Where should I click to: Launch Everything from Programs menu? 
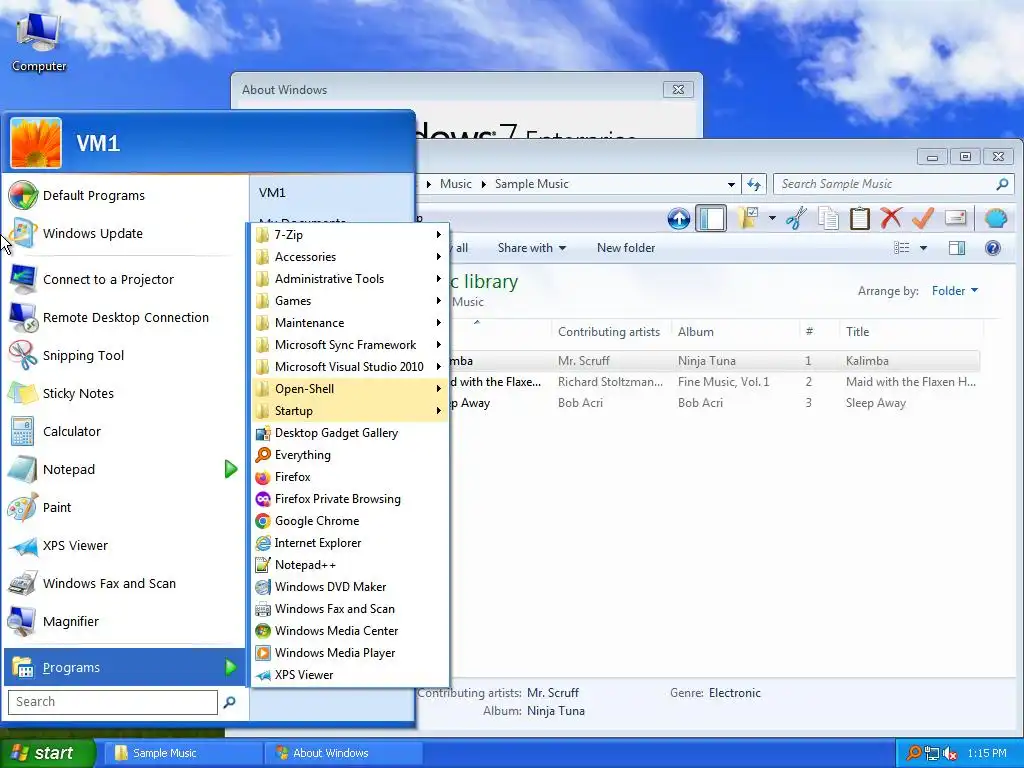350,455
